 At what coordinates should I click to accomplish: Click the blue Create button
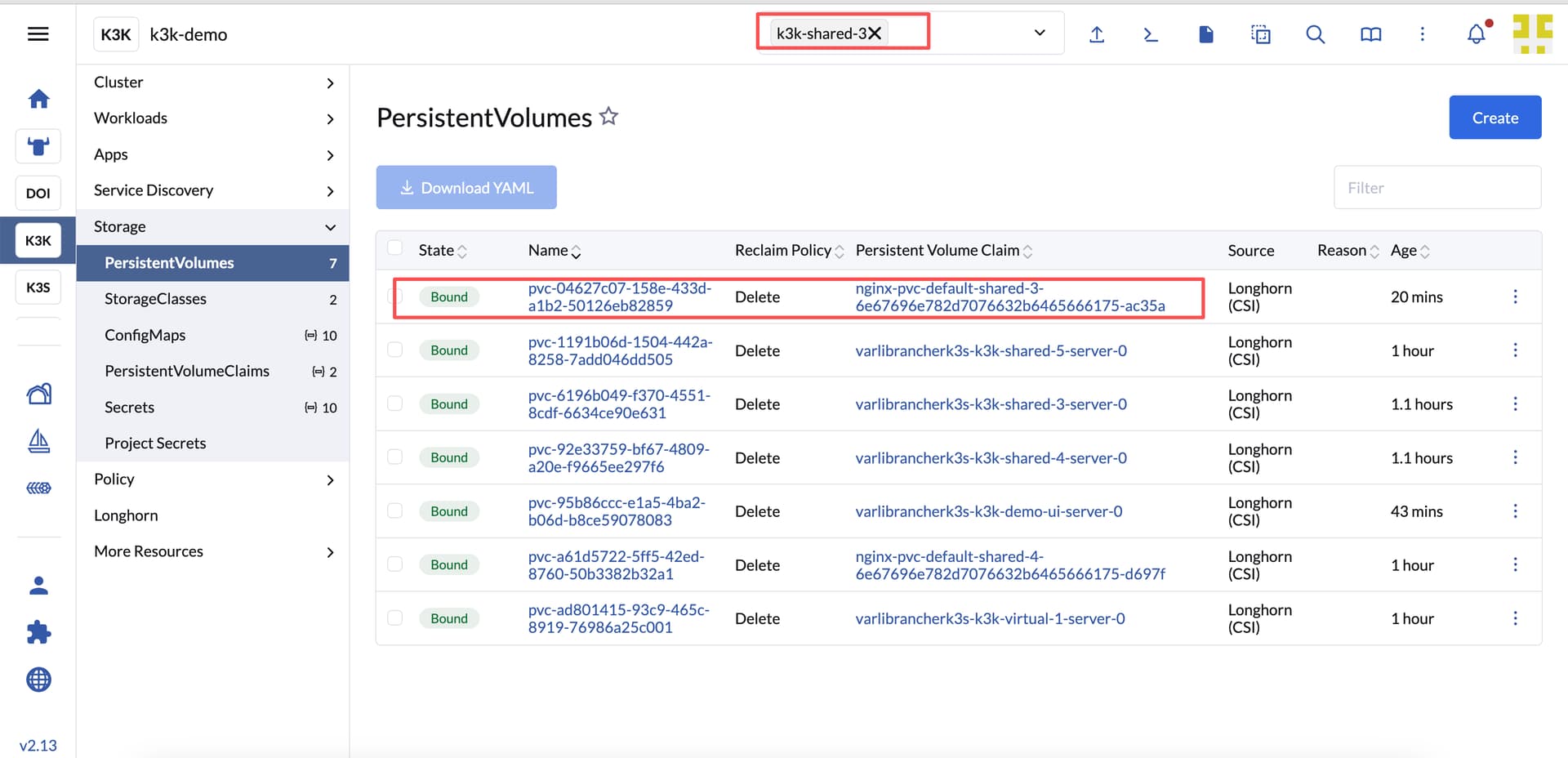pyautogui.click(x=1494, y=118)
